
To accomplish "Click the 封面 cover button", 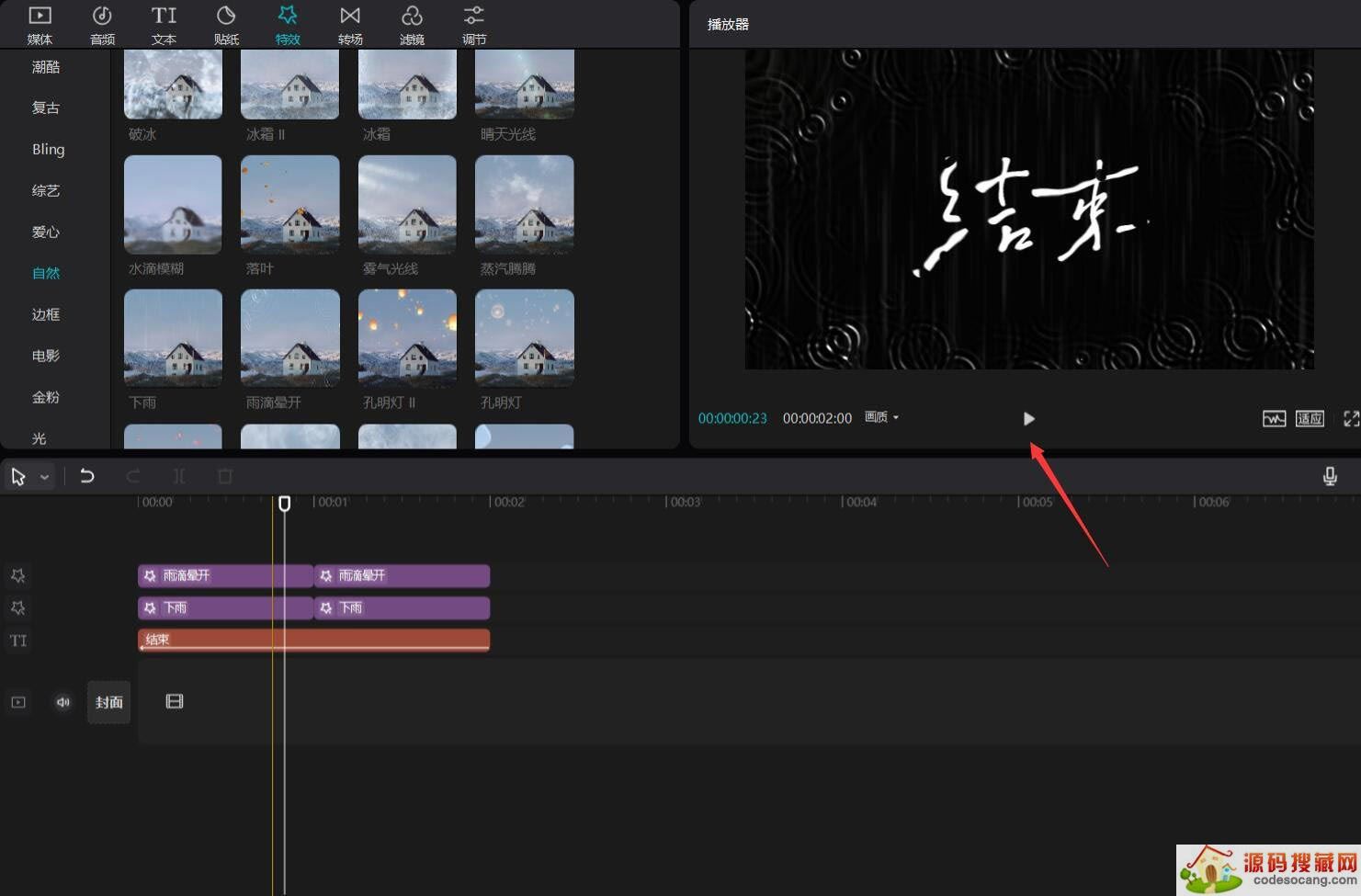I will pyautogui.click(x=108, y=702).
